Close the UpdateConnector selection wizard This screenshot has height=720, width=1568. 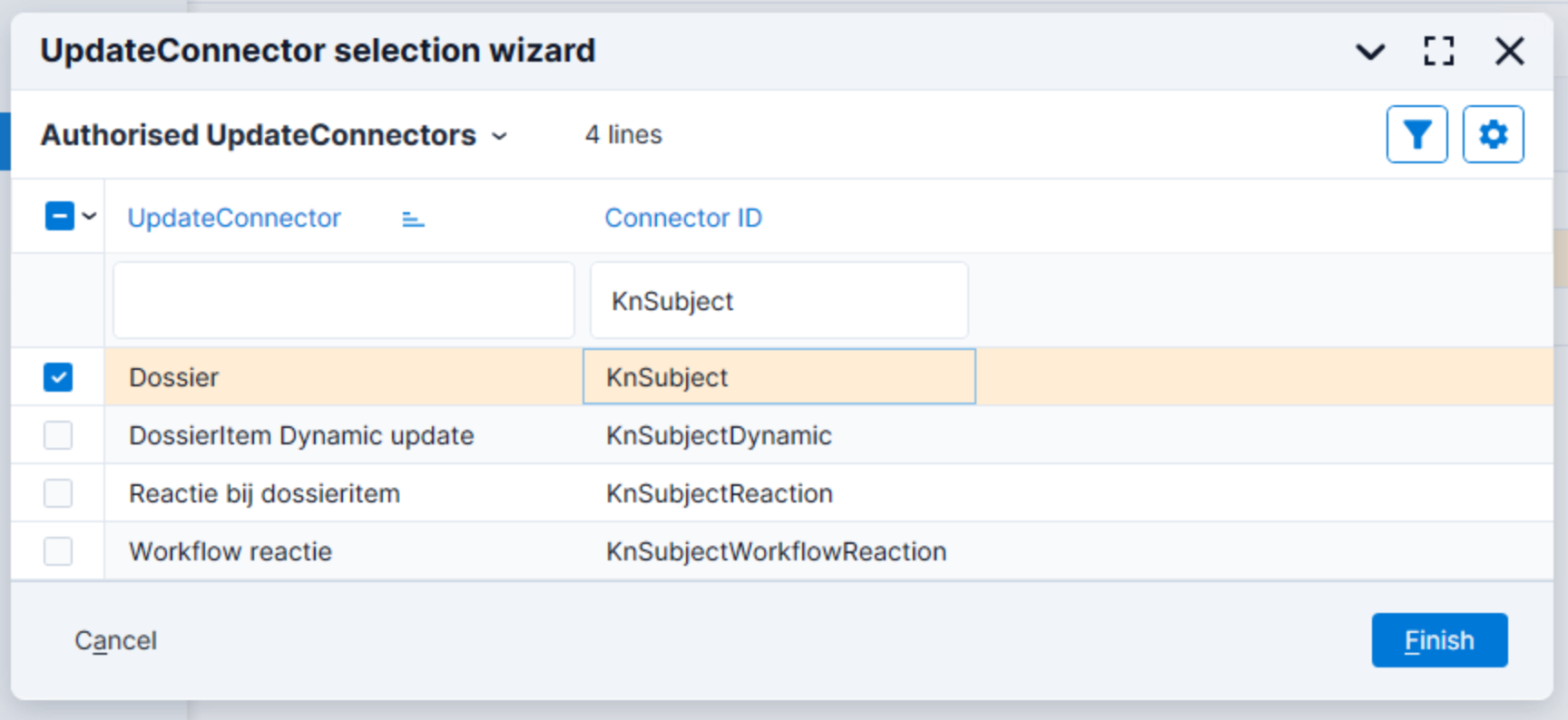pos(1509,51)
